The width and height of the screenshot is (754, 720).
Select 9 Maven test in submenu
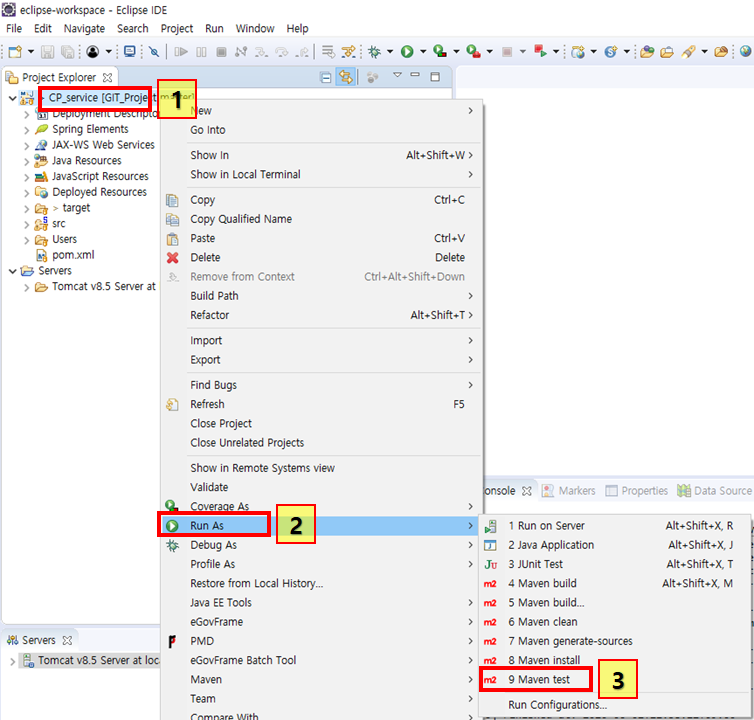615,680
